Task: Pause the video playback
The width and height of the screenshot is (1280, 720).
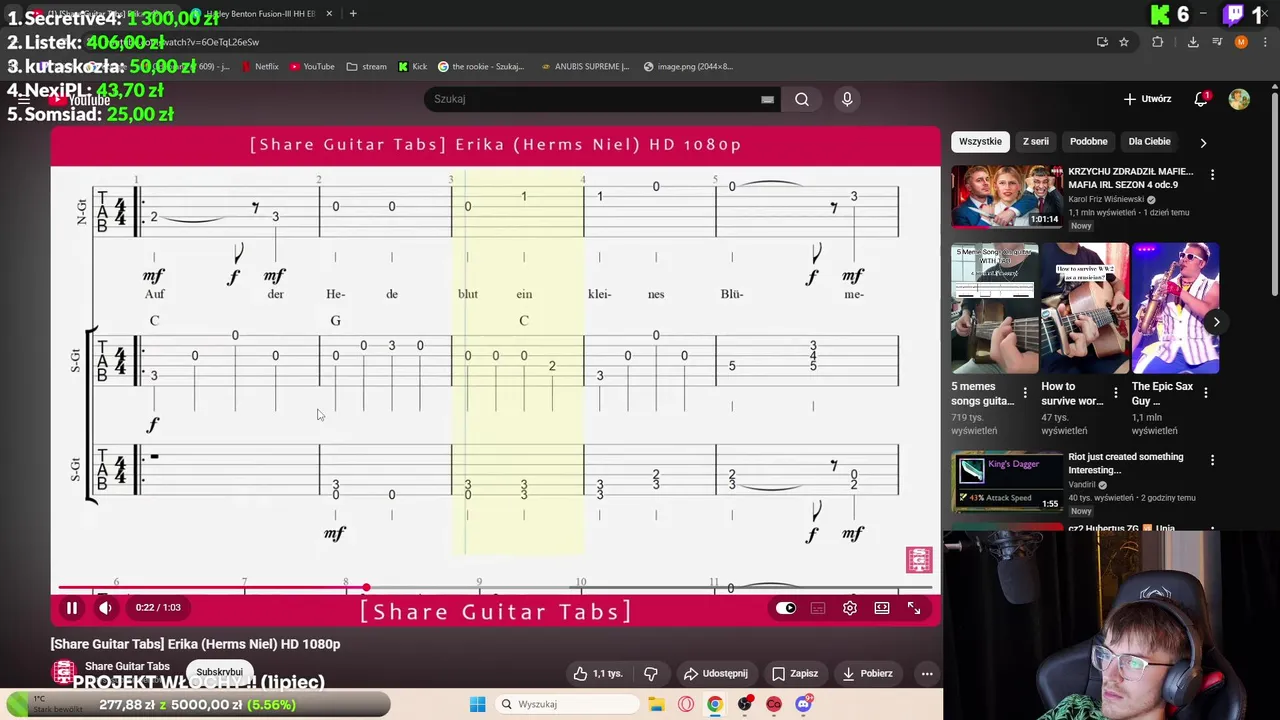Action: coord(72,607)
